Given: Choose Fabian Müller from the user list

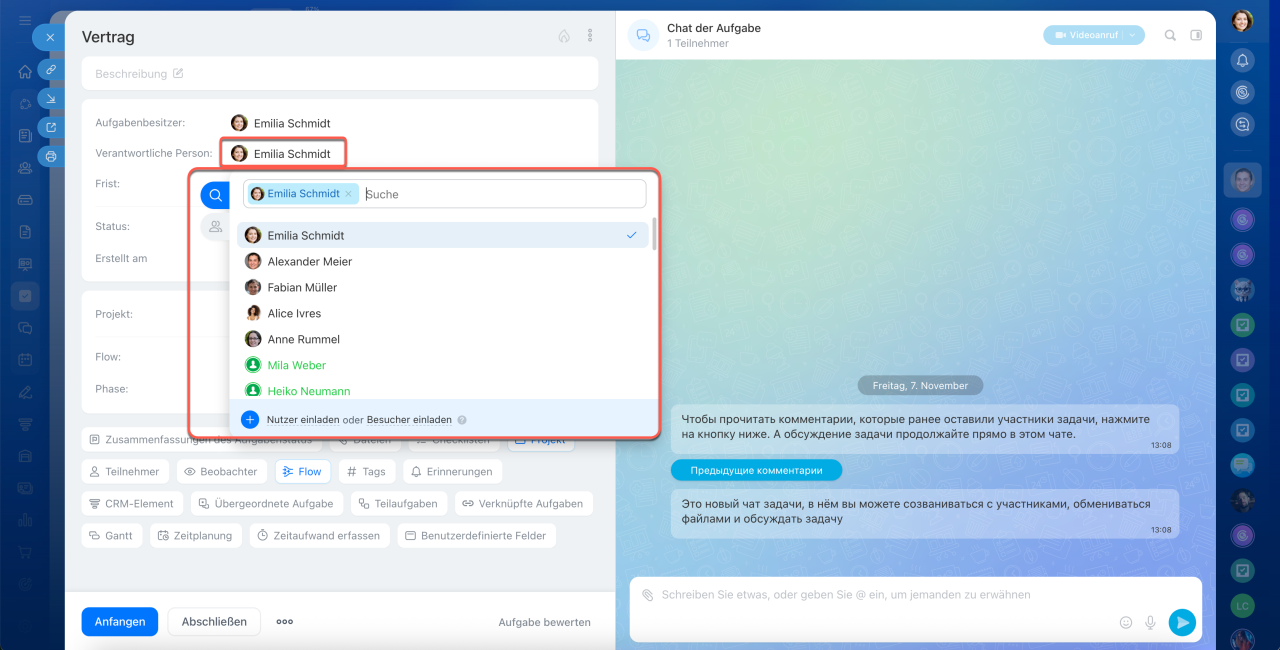Looking at the screenshot, I should click(443, 287).
